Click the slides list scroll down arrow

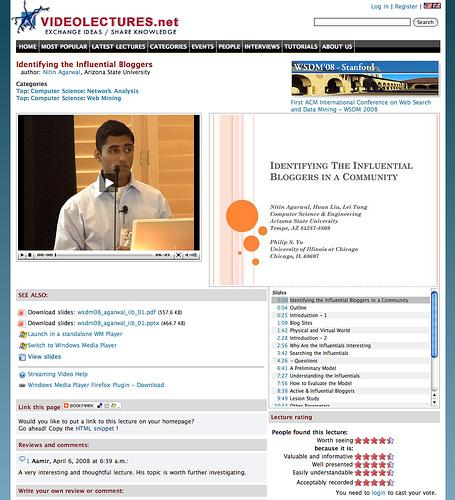tap(434, 402)
